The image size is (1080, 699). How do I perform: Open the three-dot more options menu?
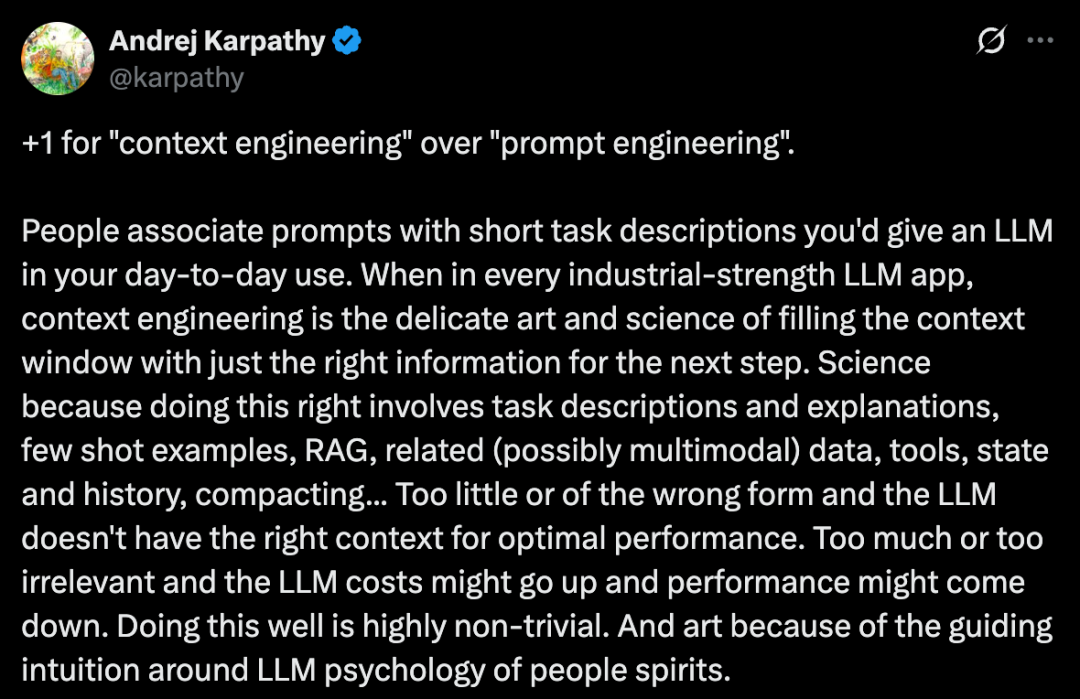(1039, 40)
